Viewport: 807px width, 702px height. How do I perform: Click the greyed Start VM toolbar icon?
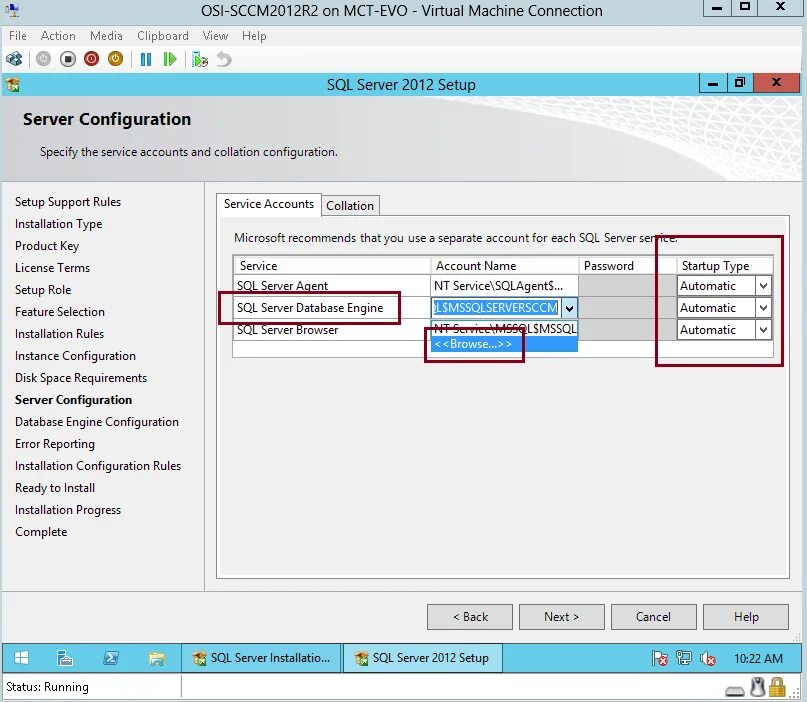(x=43, y=59)
